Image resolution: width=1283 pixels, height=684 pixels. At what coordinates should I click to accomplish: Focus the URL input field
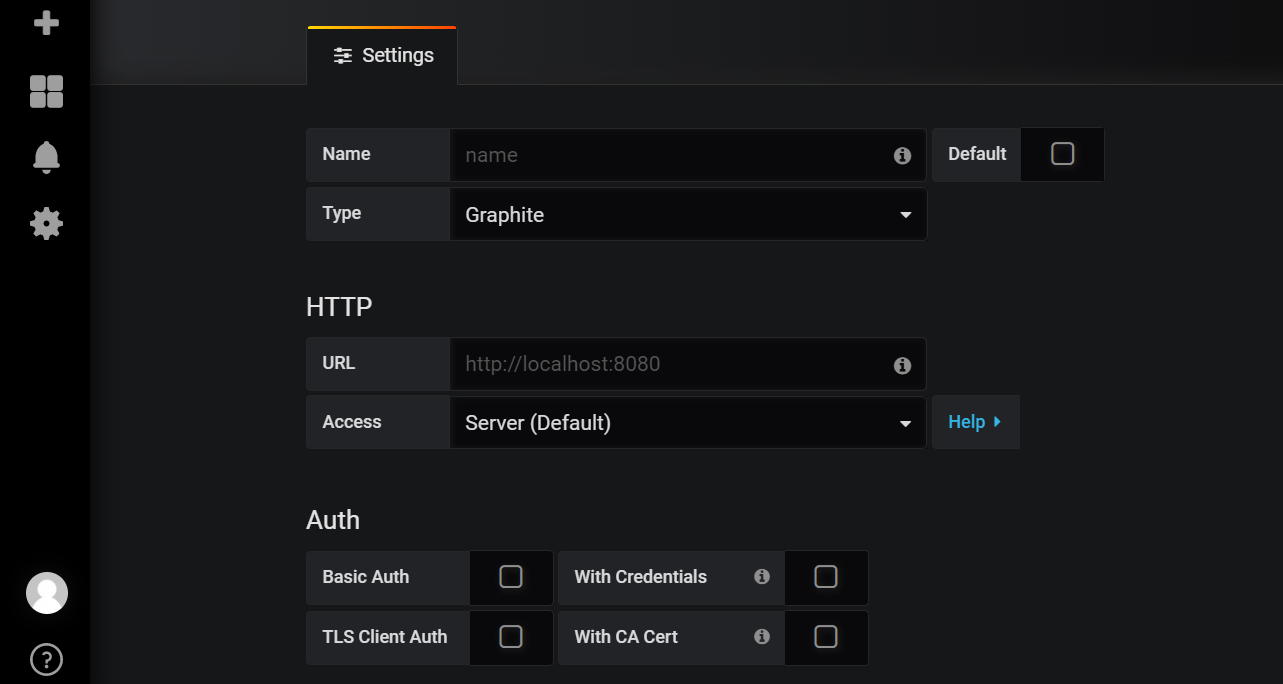(x=688, y=364)
